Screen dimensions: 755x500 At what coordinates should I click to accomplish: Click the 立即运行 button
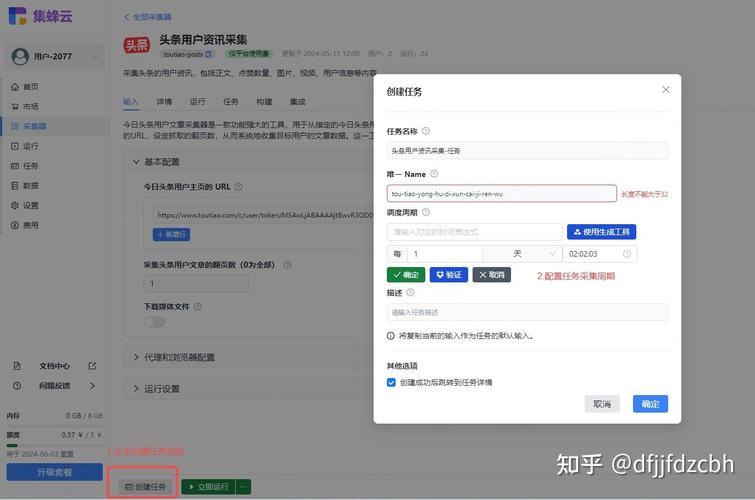coord(208,487)
